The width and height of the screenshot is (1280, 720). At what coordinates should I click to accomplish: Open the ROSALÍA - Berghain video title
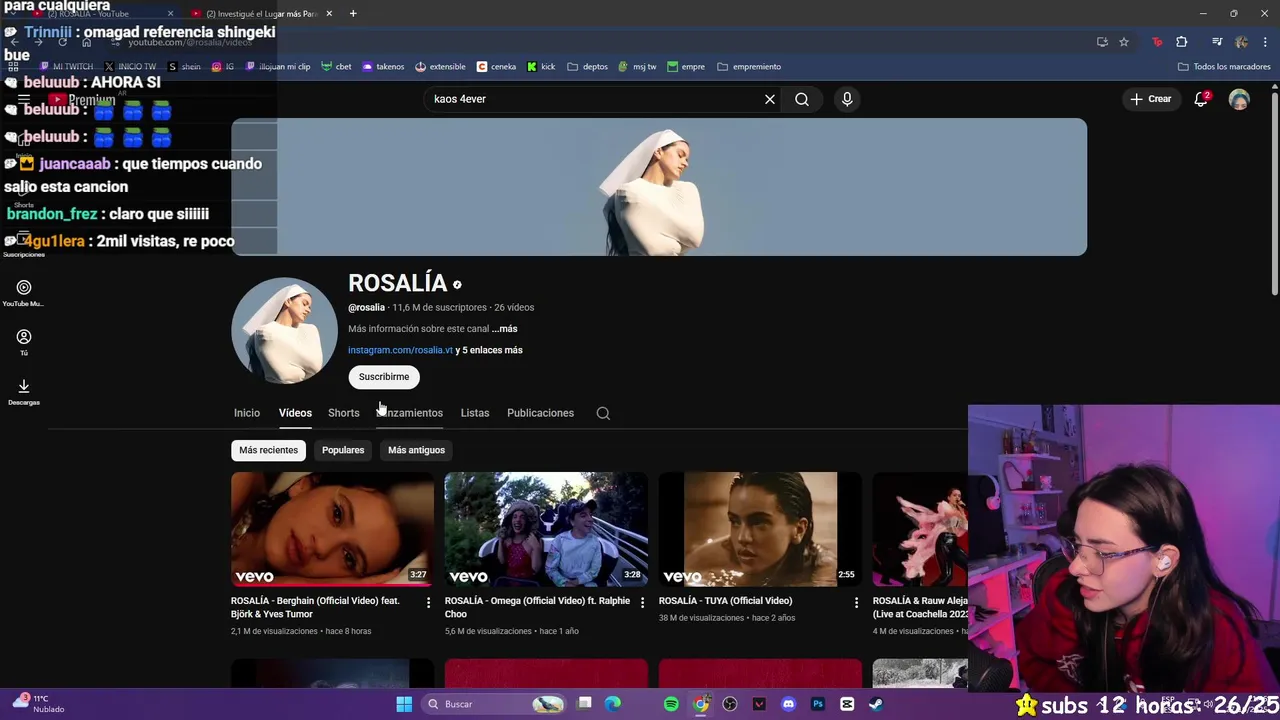click(315, 607)
